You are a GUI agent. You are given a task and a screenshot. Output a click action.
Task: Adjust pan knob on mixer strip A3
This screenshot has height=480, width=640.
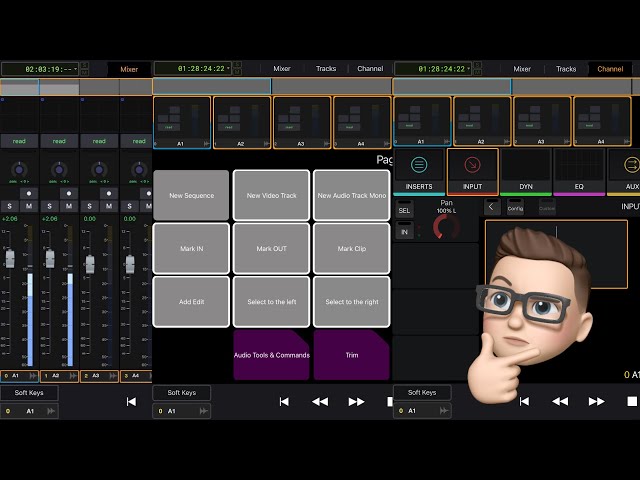coord(99,169)
